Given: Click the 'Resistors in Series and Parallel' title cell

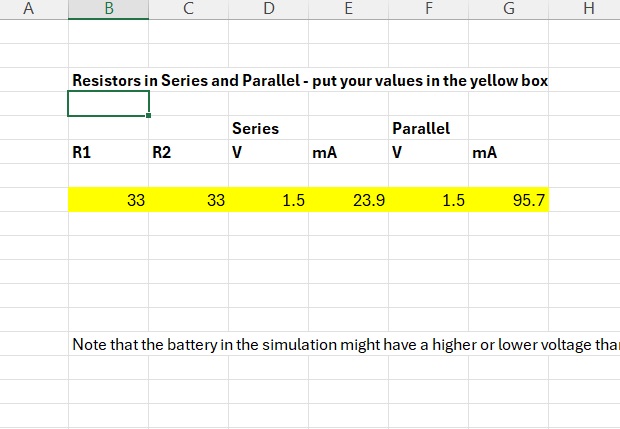Looking at the screenshot, I should coord(109,80).
